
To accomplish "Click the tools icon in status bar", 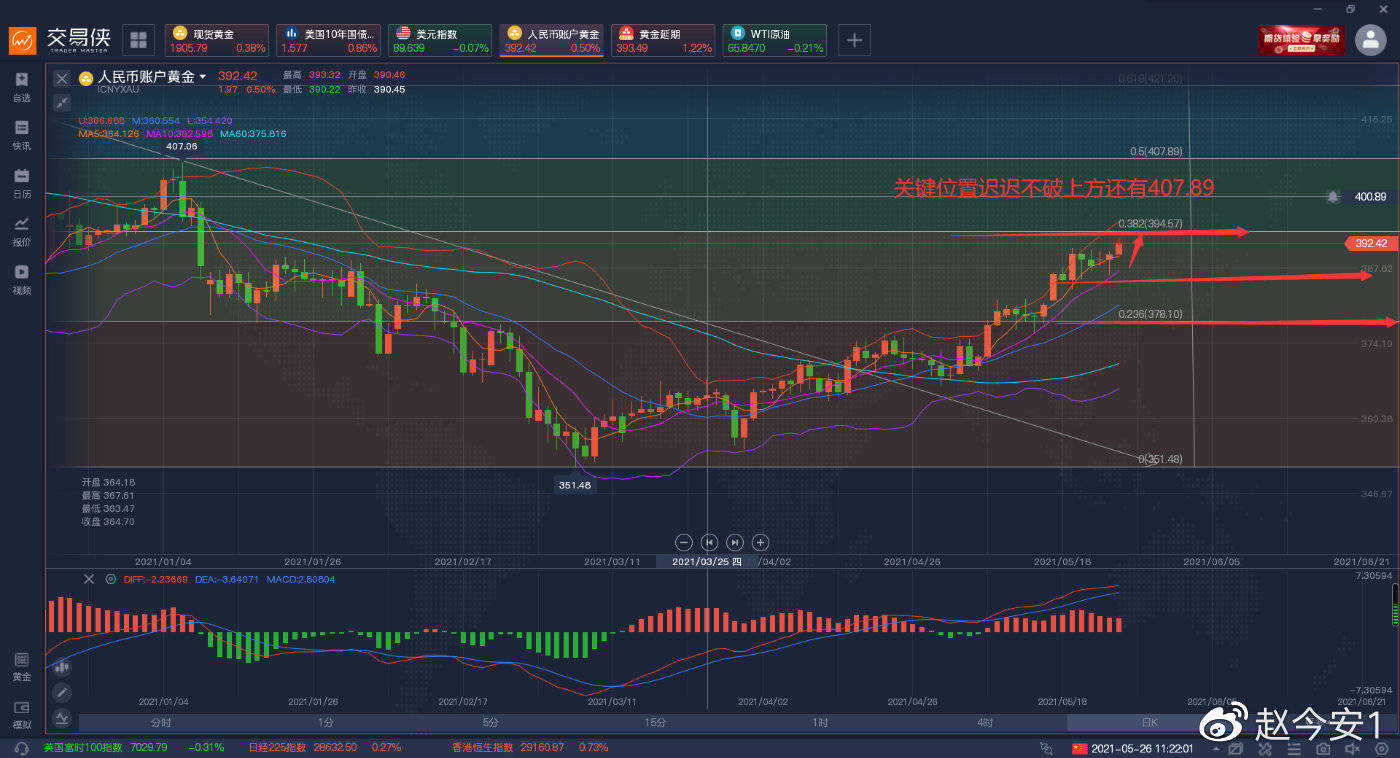I will click(1265, 748).
